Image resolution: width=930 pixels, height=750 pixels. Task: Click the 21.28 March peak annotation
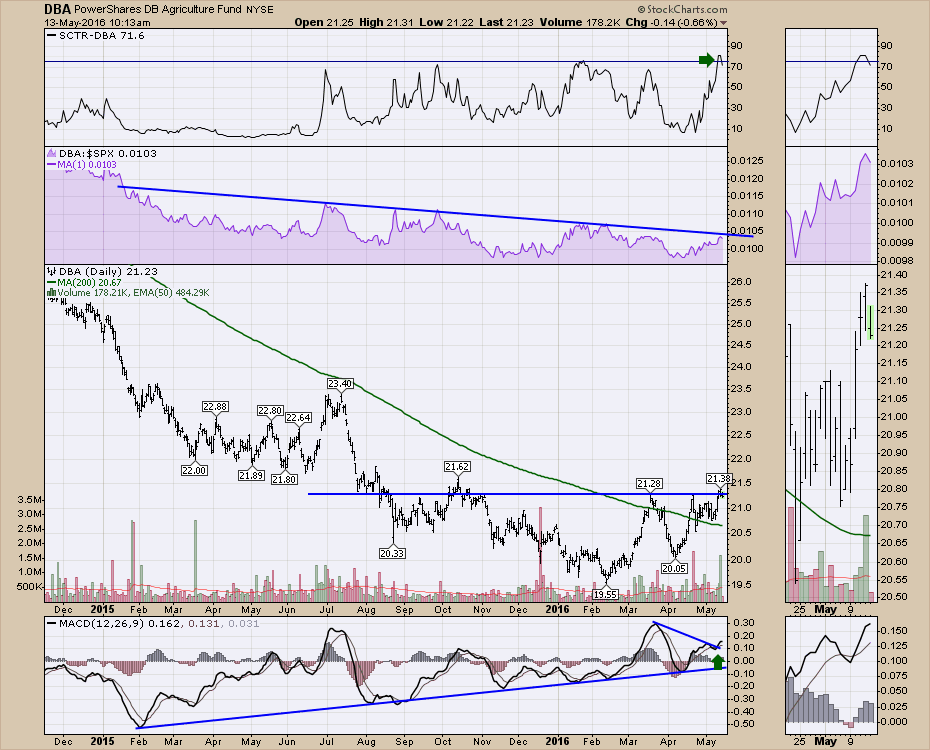pyautogui.click(x=649, y=484)
